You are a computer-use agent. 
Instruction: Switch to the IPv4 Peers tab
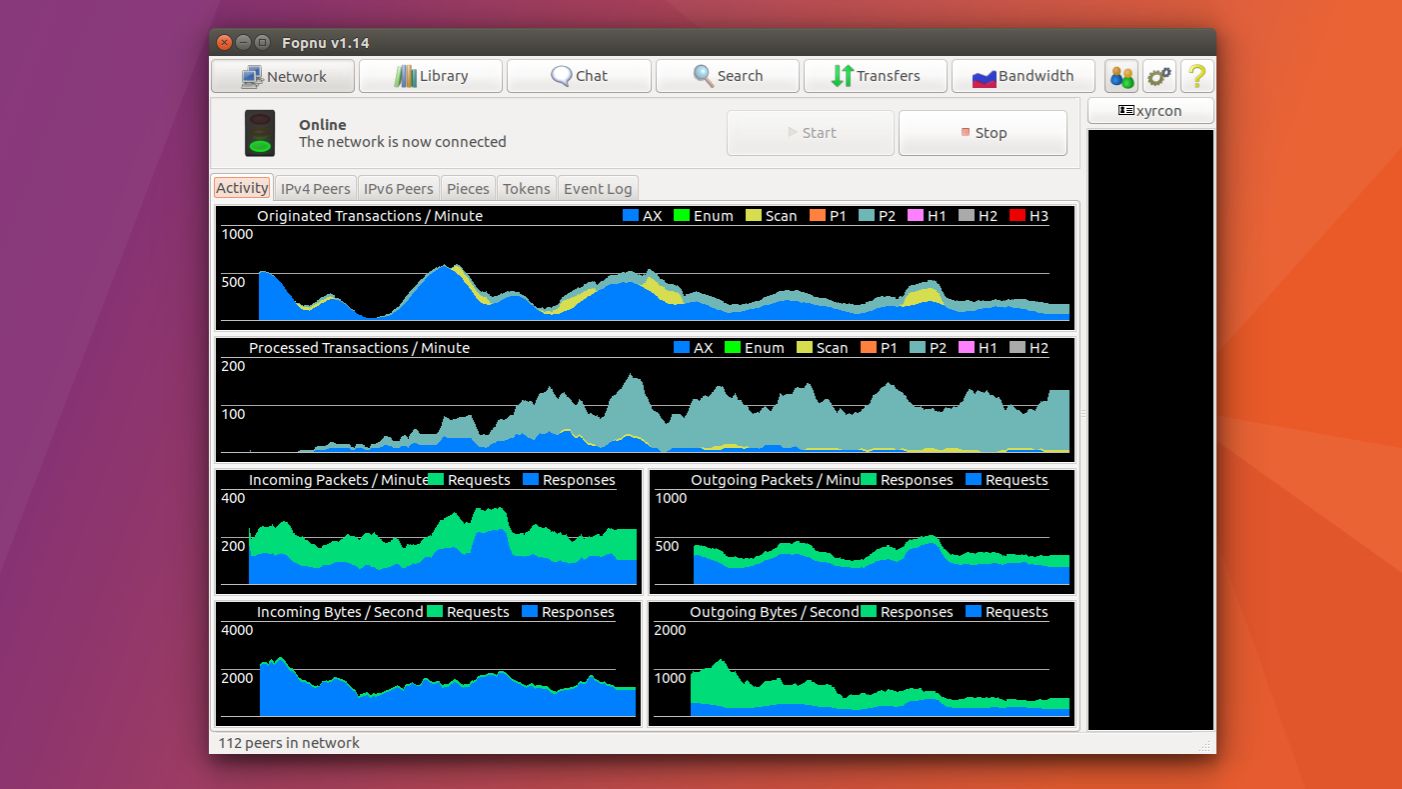(315, 188)
